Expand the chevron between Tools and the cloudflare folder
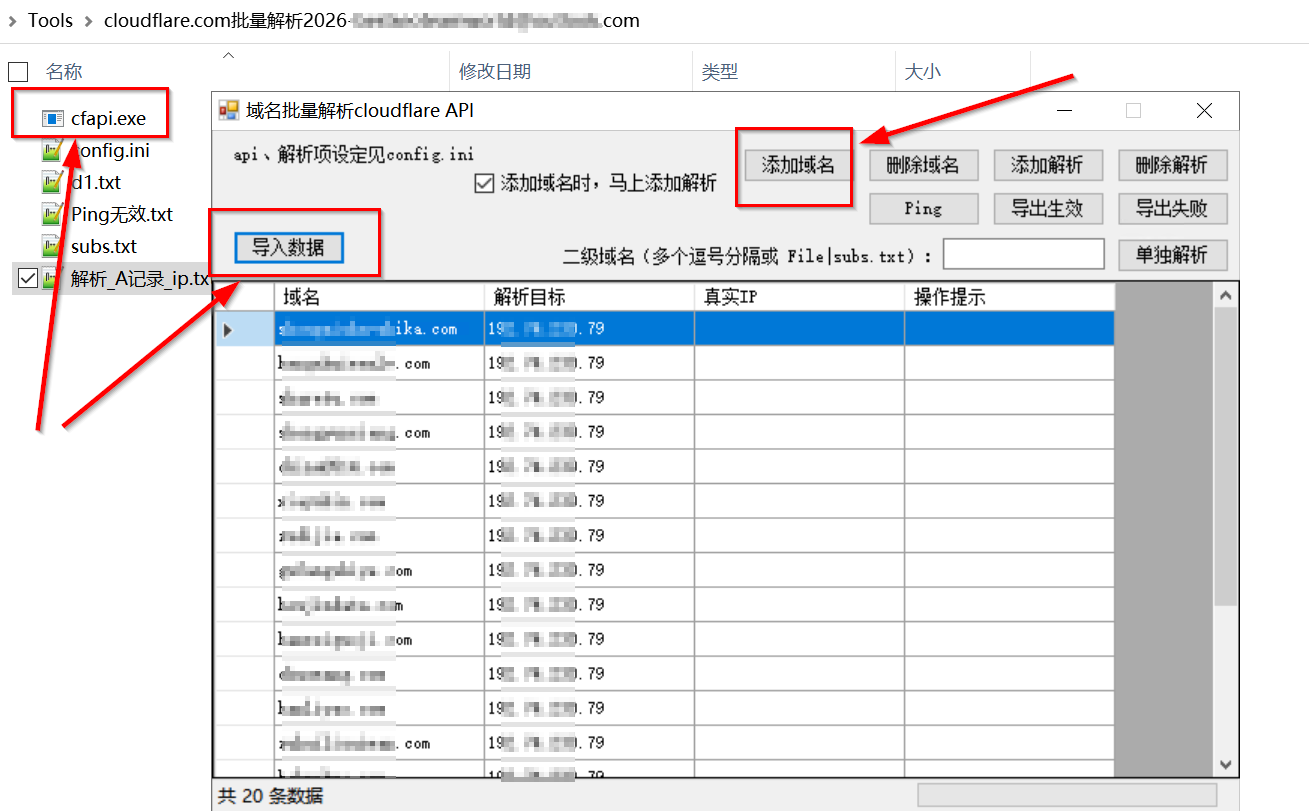1309x811 pixels. [x=88, y=21]
